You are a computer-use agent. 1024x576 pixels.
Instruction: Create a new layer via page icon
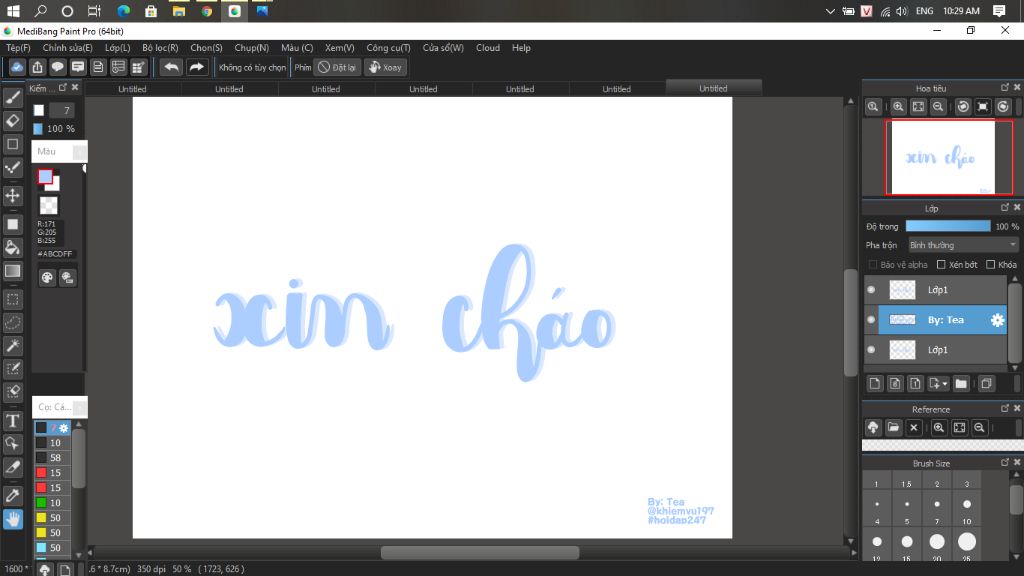875,384
